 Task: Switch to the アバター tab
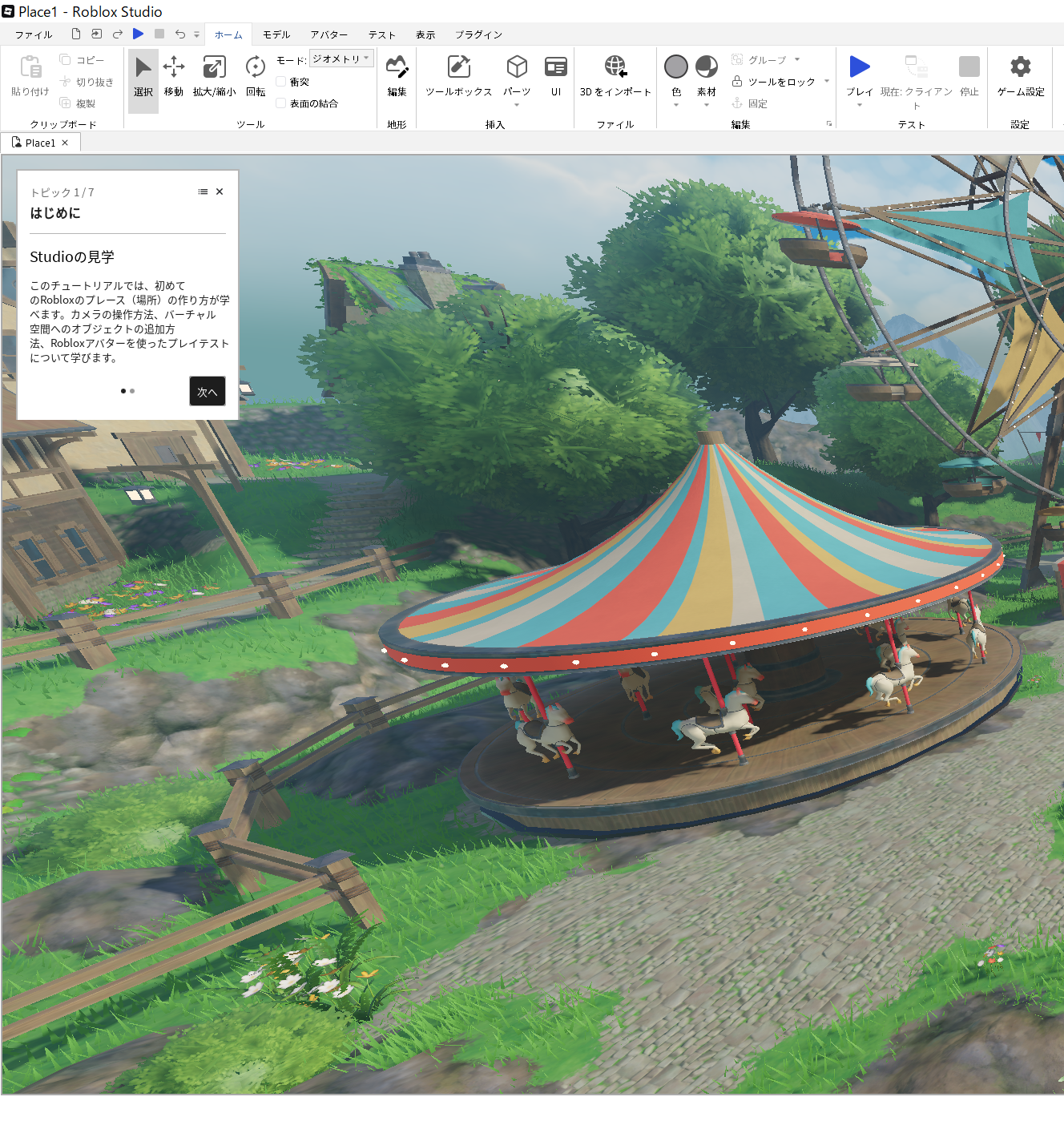329,34
